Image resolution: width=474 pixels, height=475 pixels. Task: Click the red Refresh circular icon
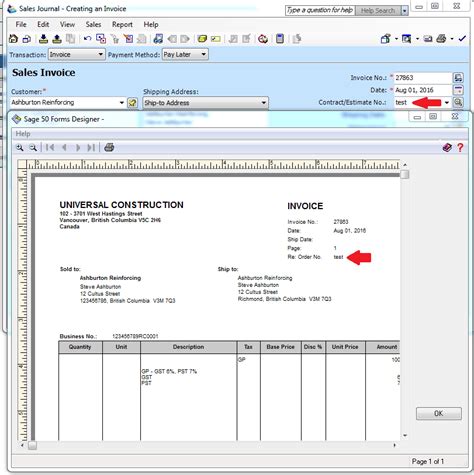[x=263, y=39]
